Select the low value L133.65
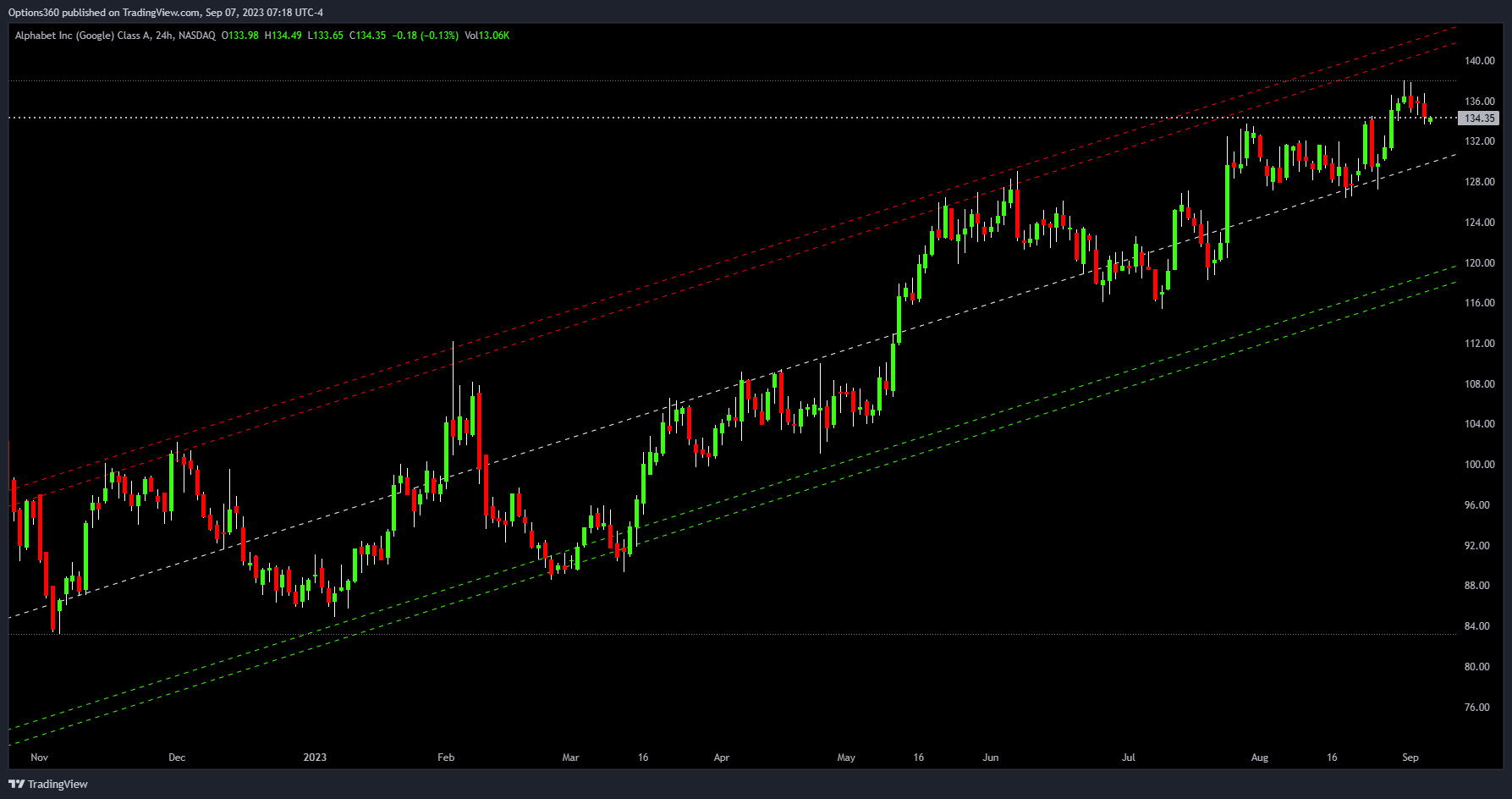The image size is (1512, 799). (326, 36)
